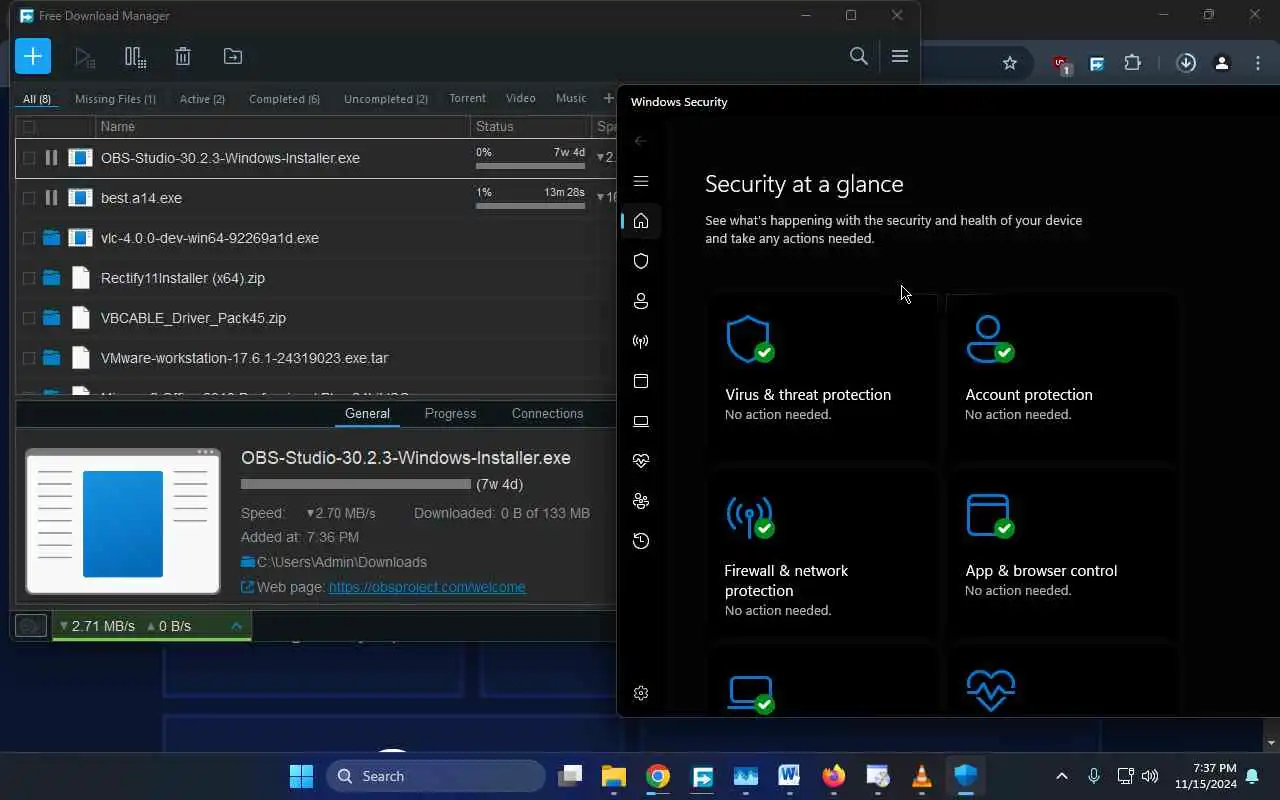Image resolution: width=1280 pixels, height=800 pixels.
Task: Open folder for Rectify11Installer zip
Action: (52, 278)
